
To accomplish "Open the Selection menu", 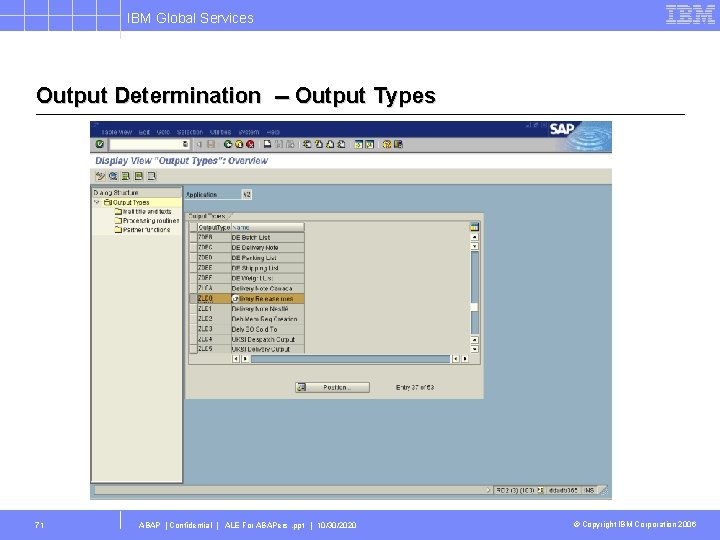I will [190, 132].
